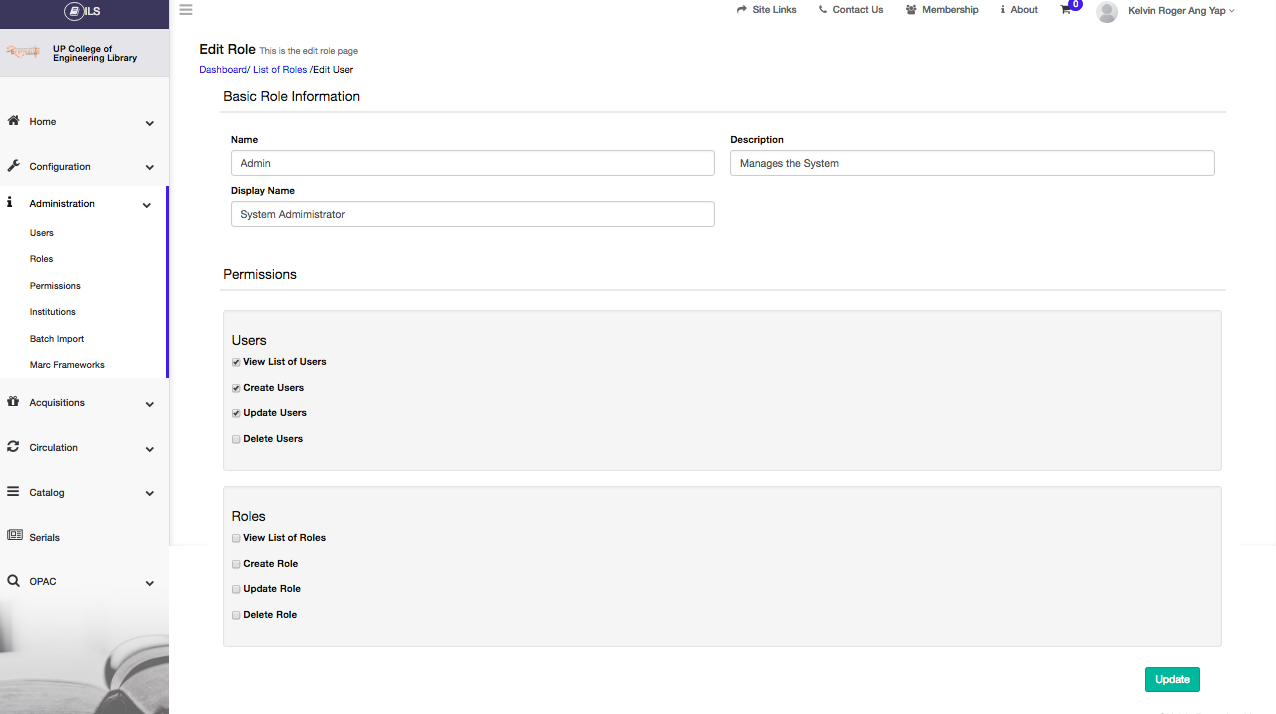Uncheck the View List of Users checkbox

tap(236, 362)
